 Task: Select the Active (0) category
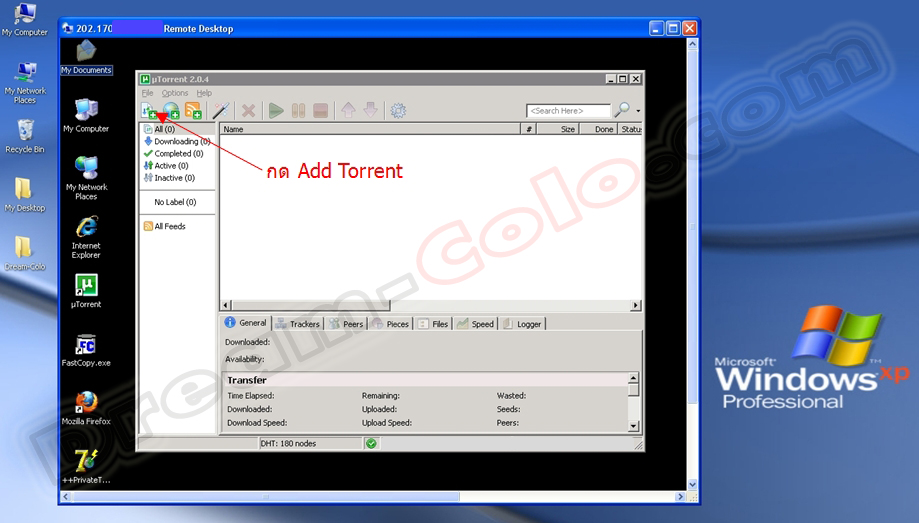tap(166, 166)
